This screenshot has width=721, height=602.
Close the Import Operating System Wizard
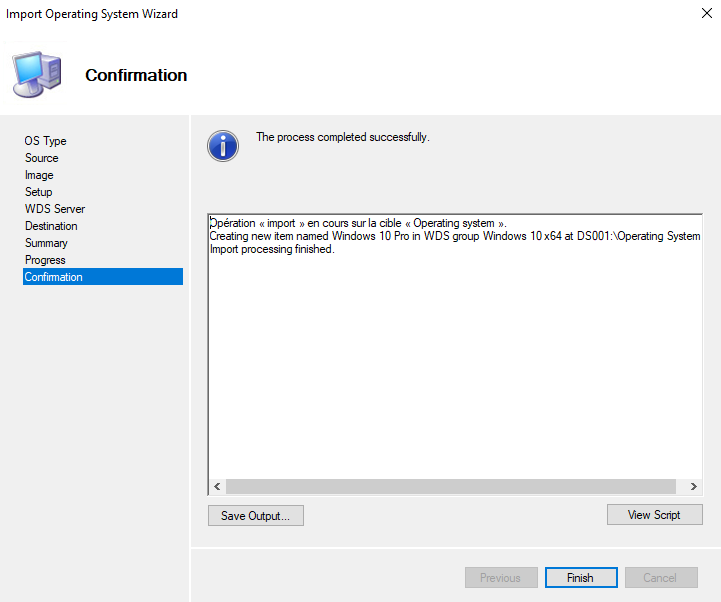(707, 13)
